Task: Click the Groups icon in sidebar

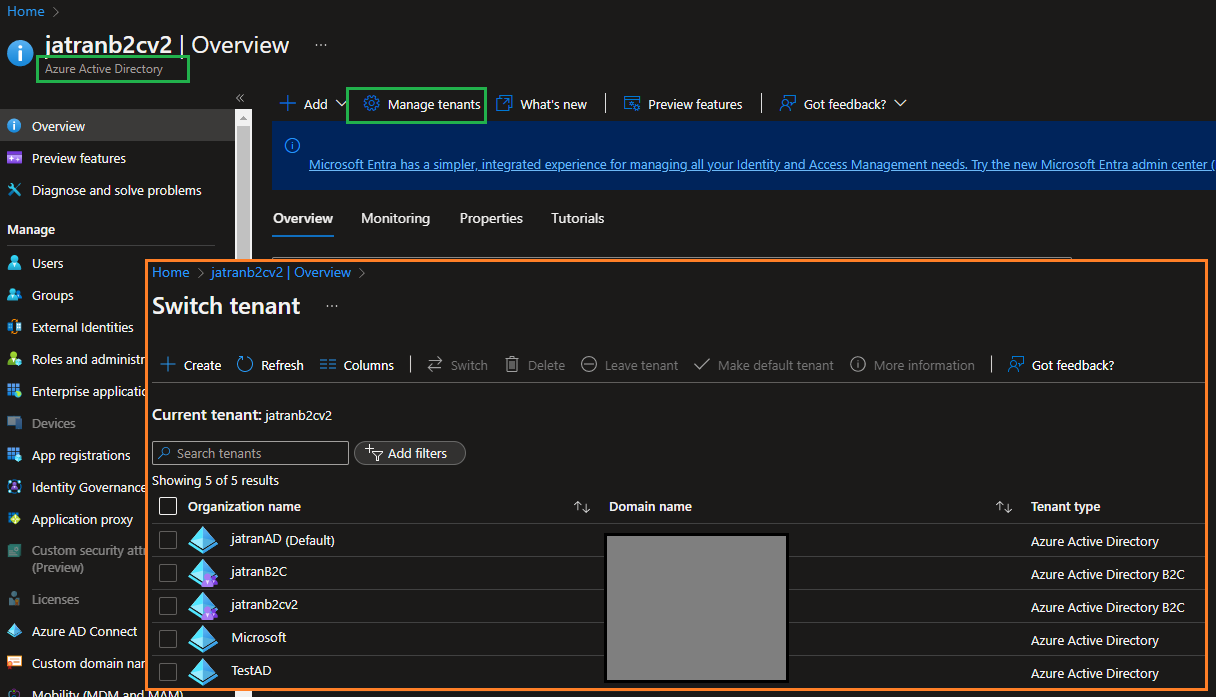Action: 14,295
